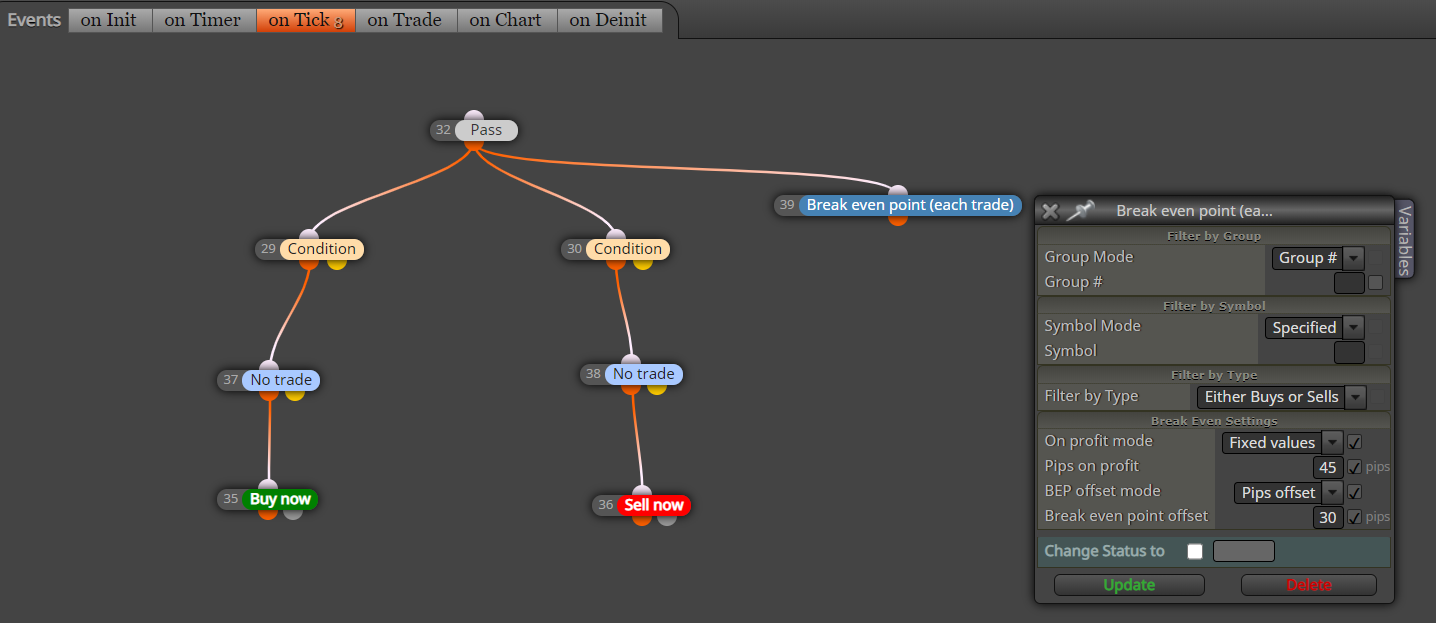Switch to the on Deinit events tab
Viewport: 1436px width, 623px height.
[609, 20]
